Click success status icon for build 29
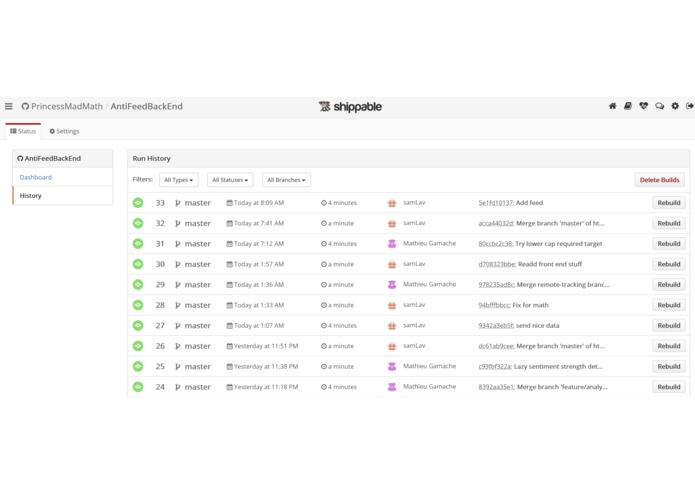 tap(138, 284)
